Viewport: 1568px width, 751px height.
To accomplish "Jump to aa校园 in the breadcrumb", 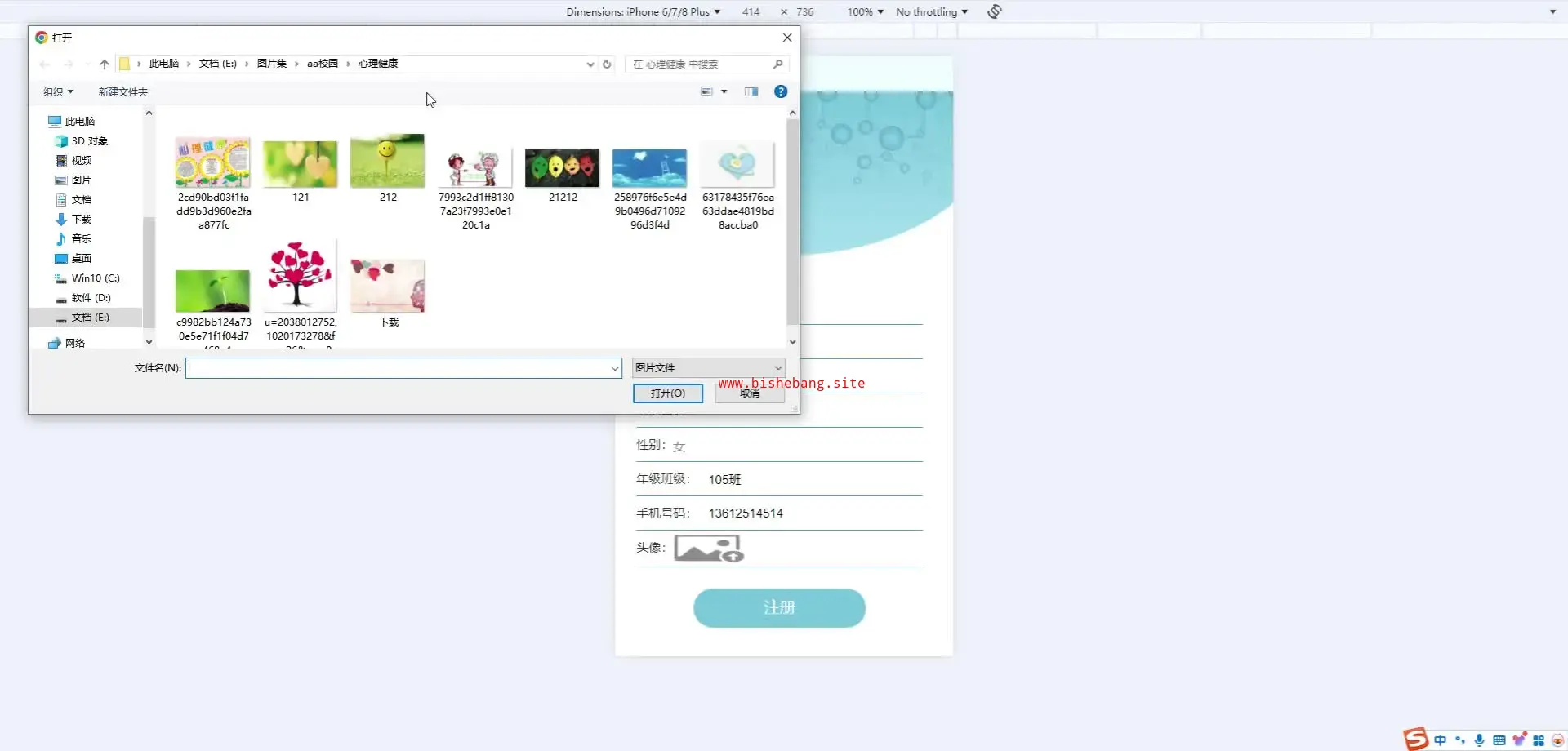I will (323, 64).
